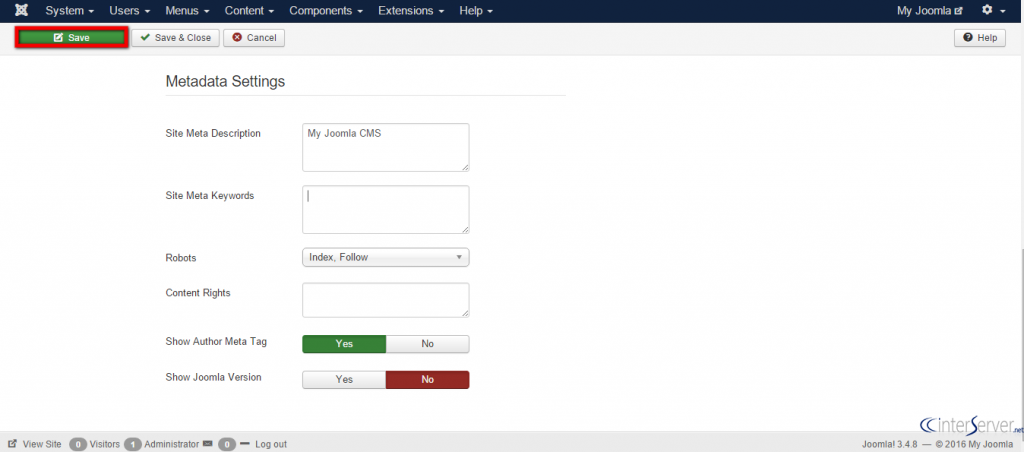
Task: Click the Show Joomla Version label
Action: pos(214,377)
